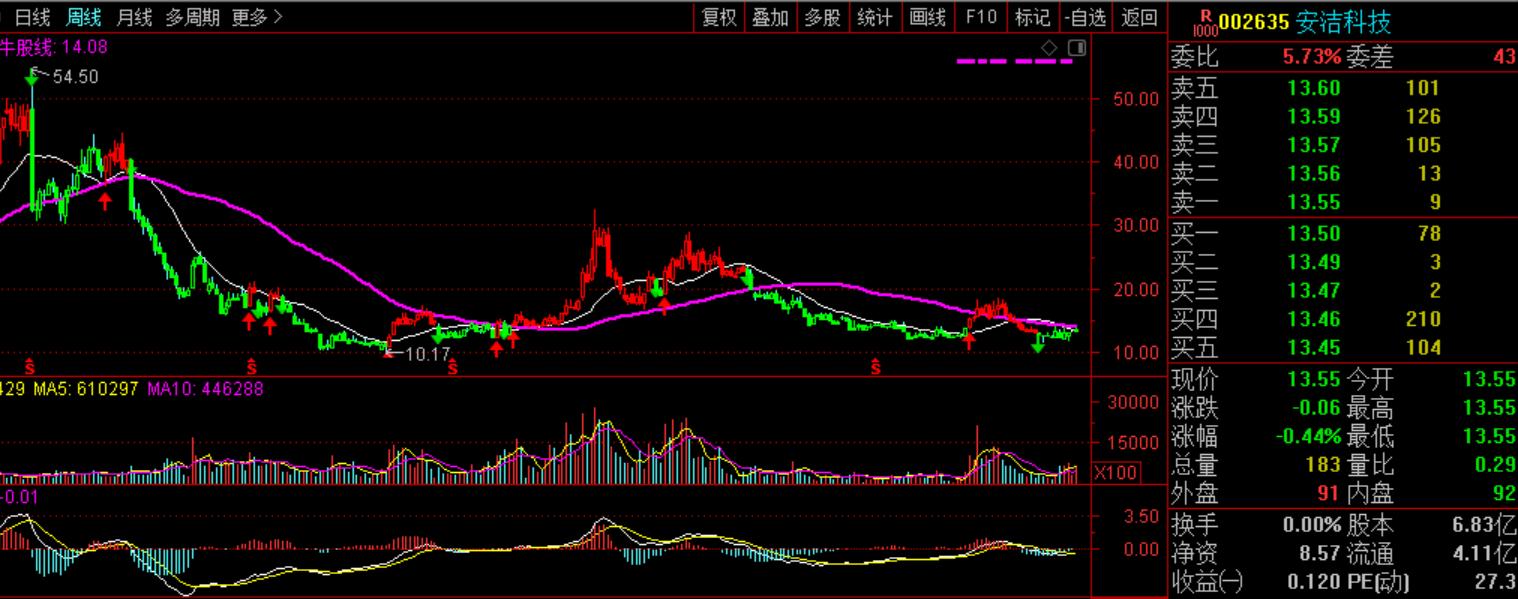
Task: Click the 内盘 value 92
Action: (x=1503, y=494)
